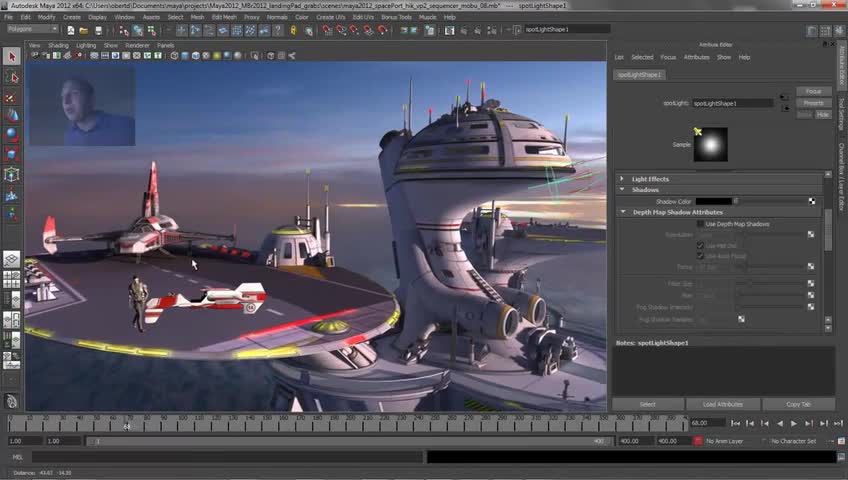Click the spotLight name input field
This screenshot has height=480, width=848.
(x=732, y=103)
